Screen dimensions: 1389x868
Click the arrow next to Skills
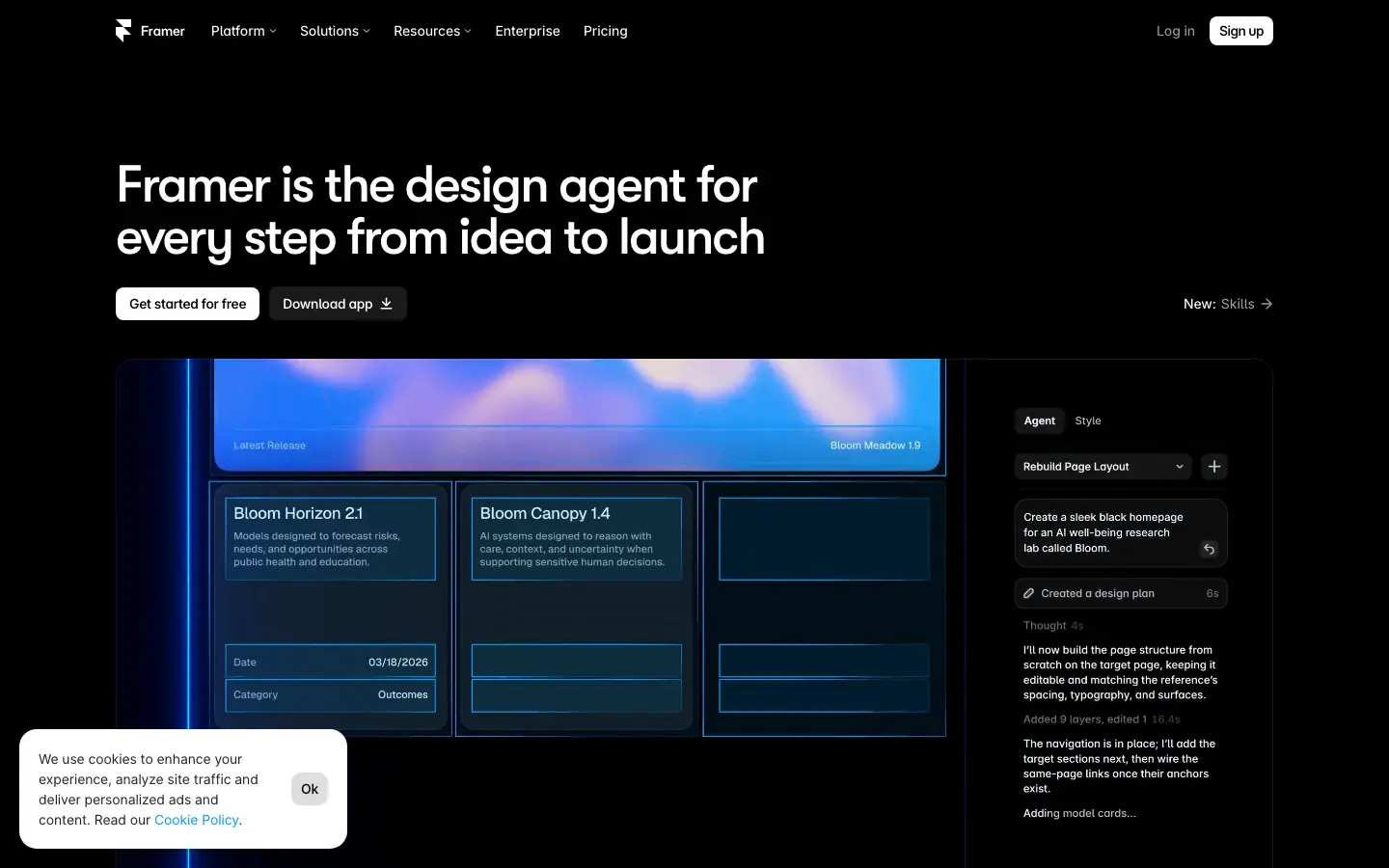tap(1266, 304)
